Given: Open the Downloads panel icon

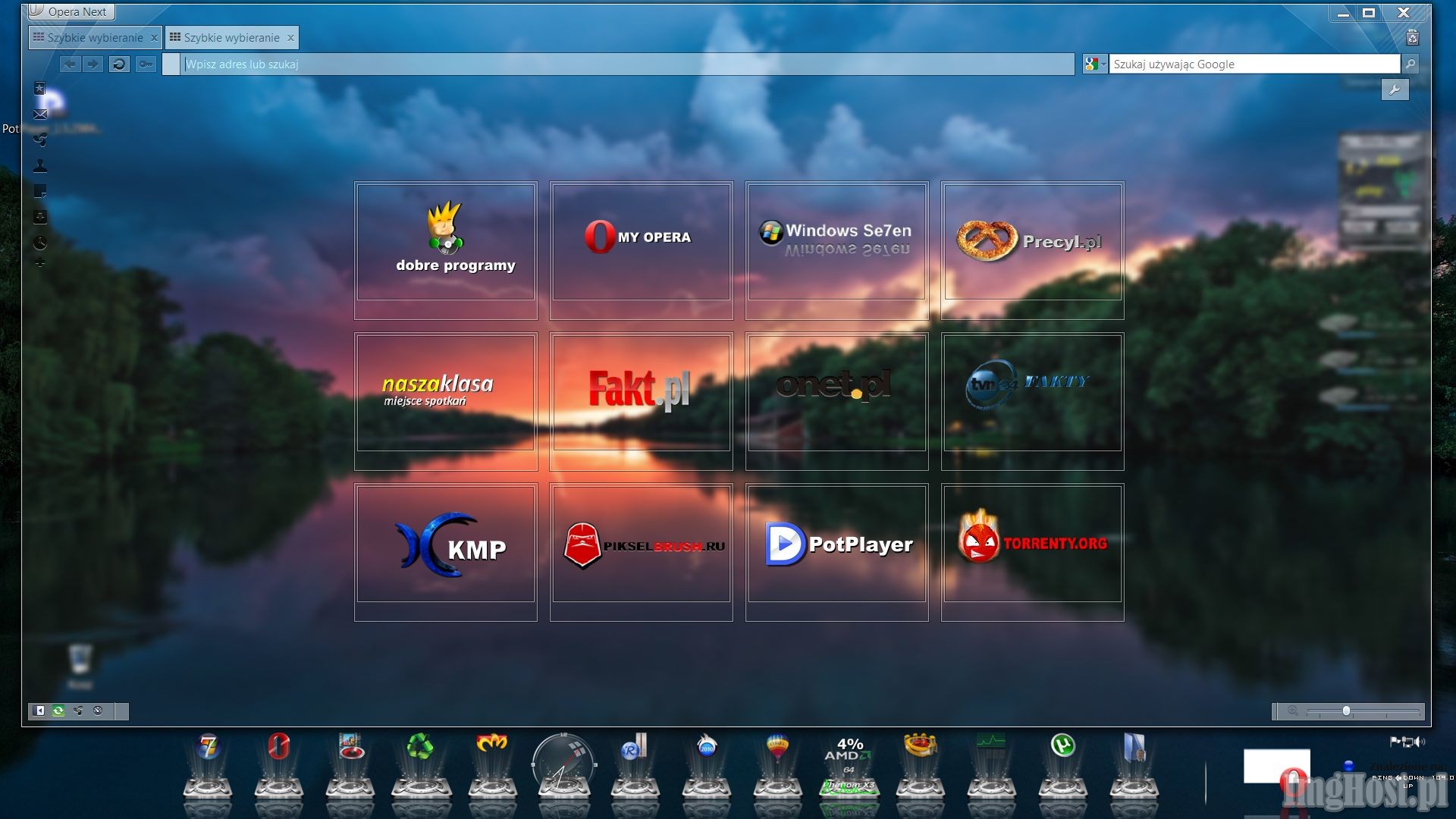Looking at the screenshot, I should click(x=40, y=217).
